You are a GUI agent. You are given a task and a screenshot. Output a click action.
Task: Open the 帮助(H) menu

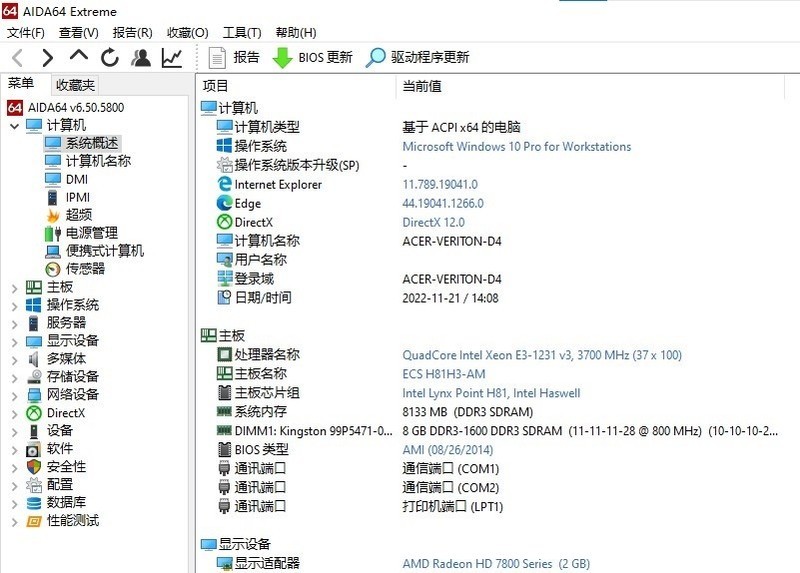[296, 33]
